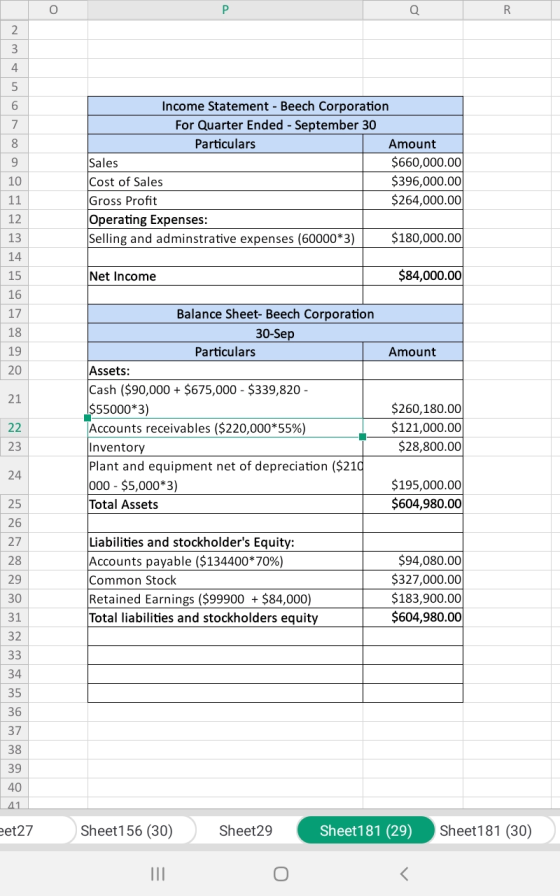Select the $604,980.00 Total Assets value
This screenshot has width=560, height=896.
click(413, 504)
